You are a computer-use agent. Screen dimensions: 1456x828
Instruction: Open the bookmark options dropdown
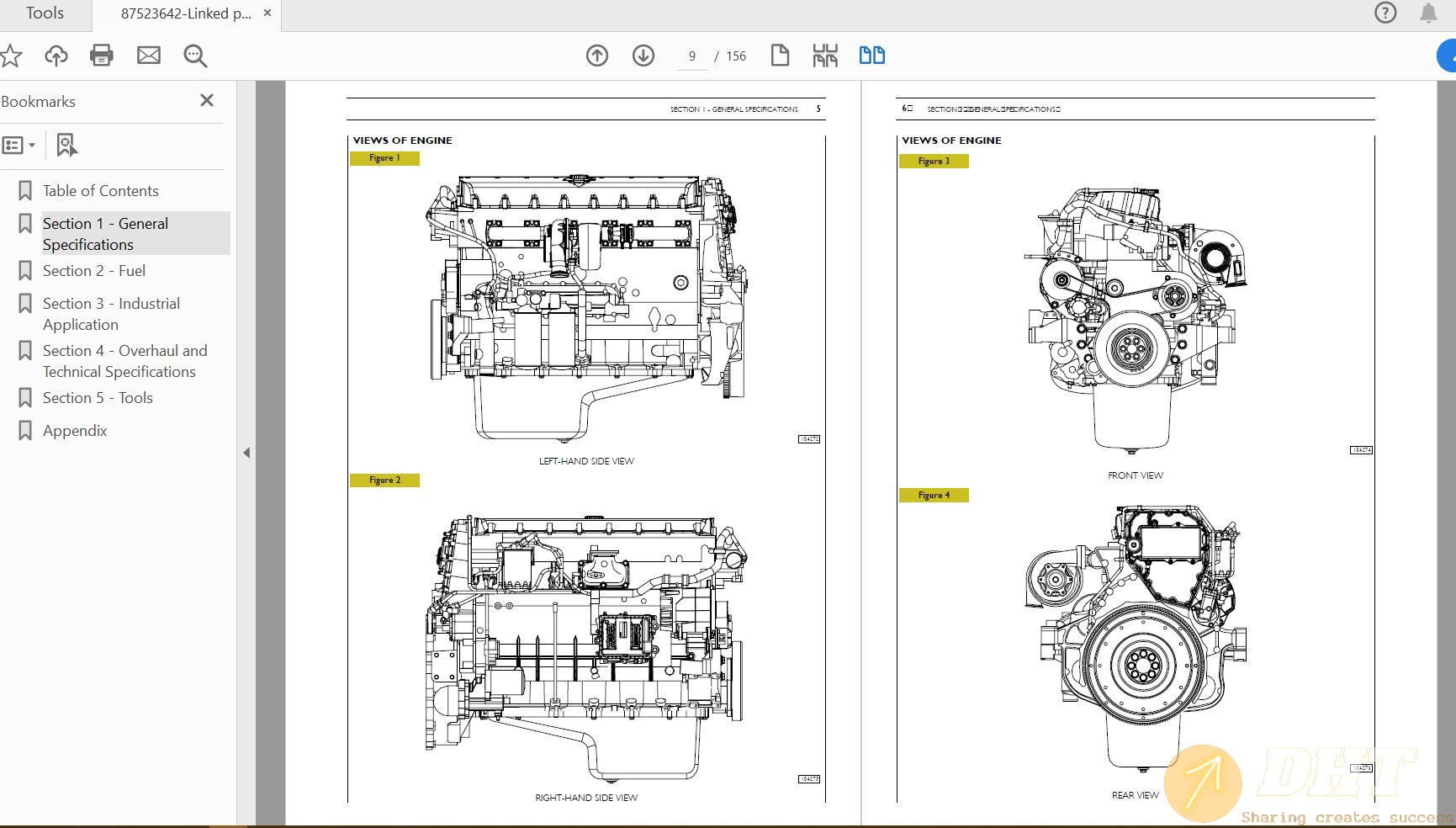19,145
